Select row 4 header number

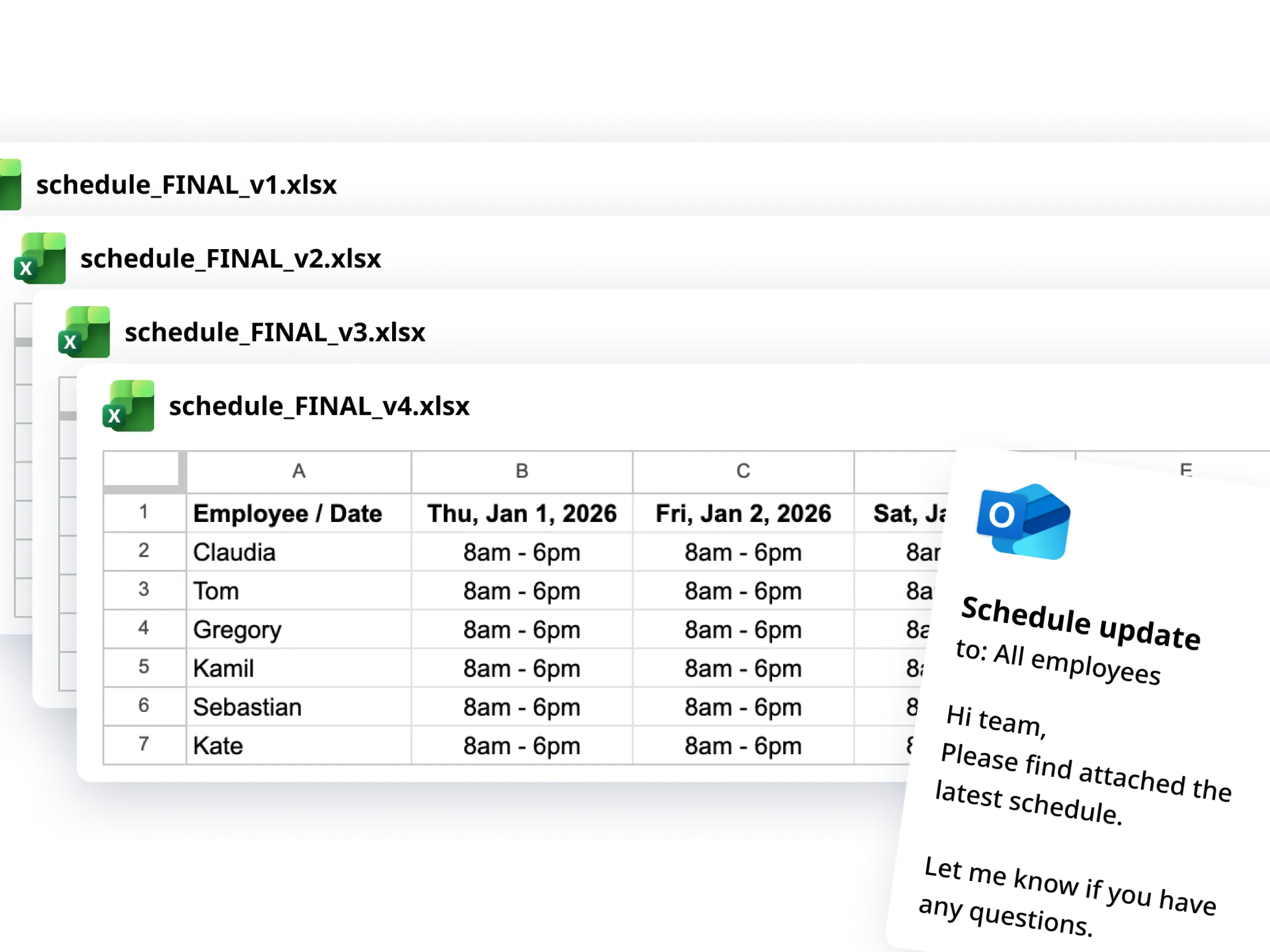click(144, 628)
